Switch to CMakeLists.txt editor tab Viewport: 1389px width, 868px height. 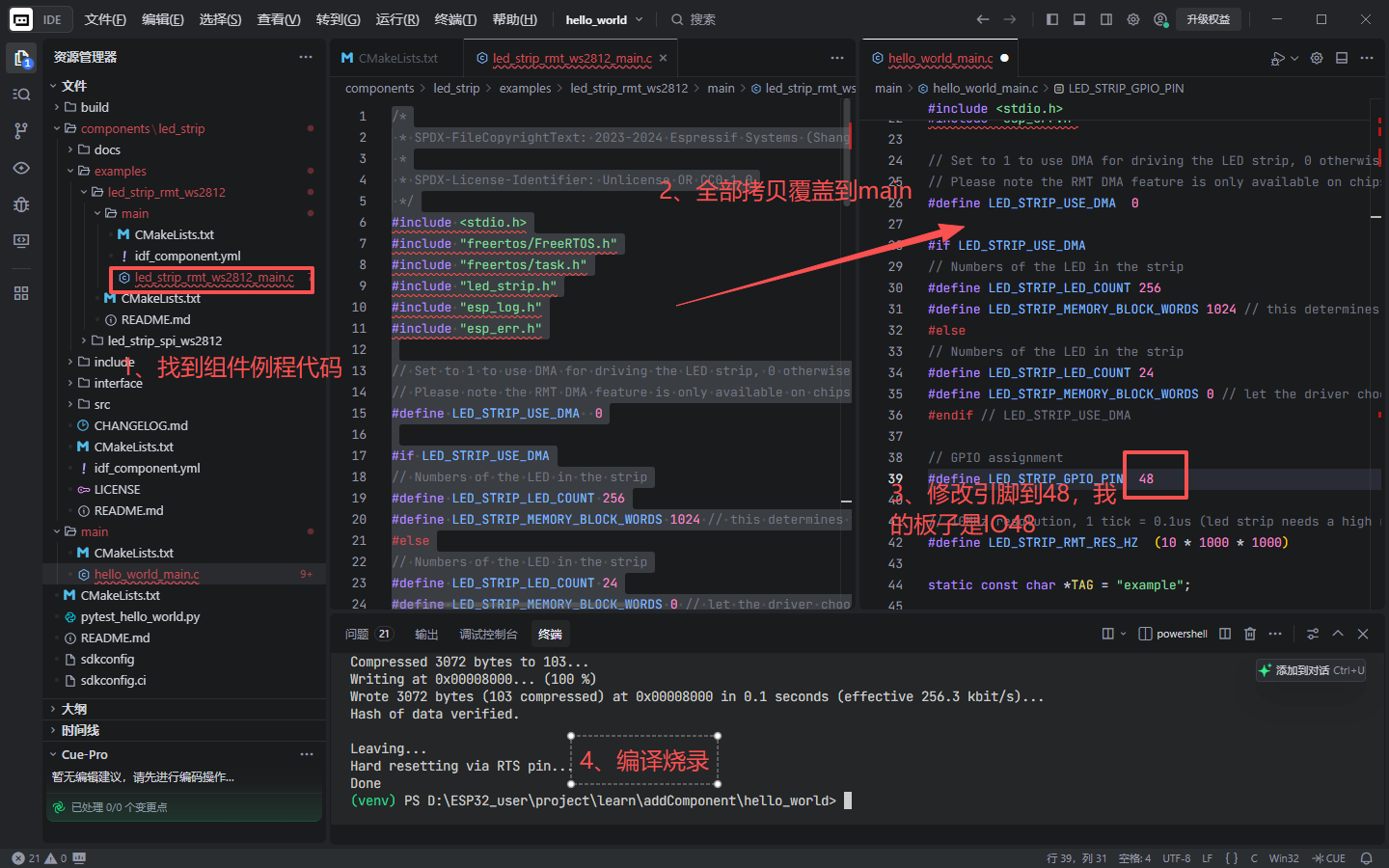pyautogui.click(x=396, y=59)
